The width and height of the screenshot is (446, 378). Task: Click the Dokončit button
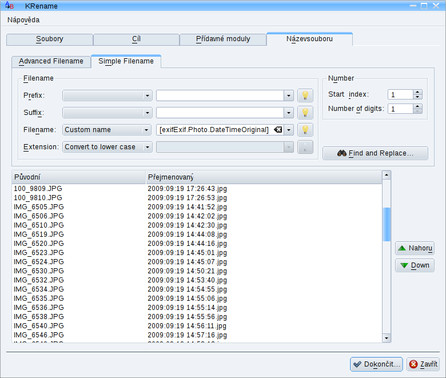point(376,364)
